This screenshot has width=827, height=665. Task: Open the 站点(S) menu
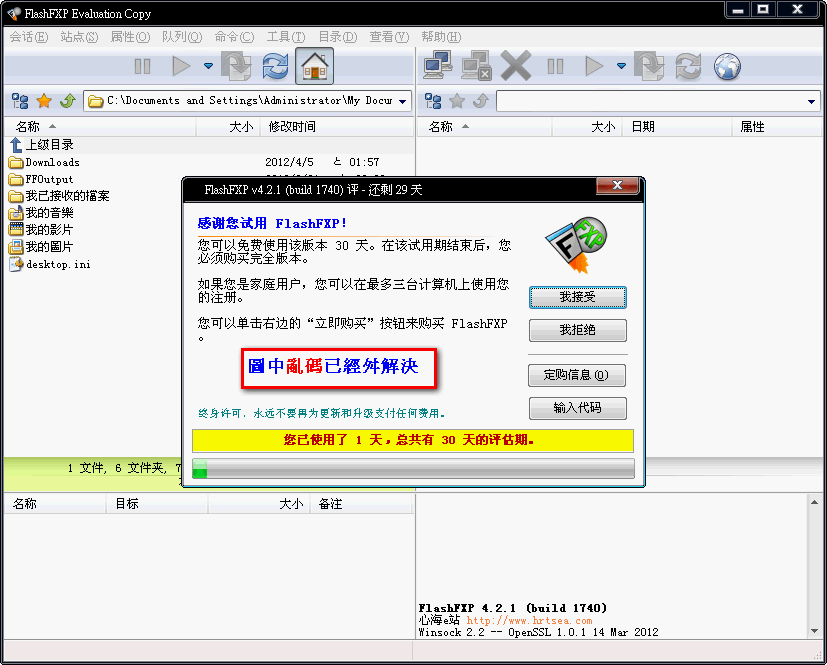pos(79,36)
